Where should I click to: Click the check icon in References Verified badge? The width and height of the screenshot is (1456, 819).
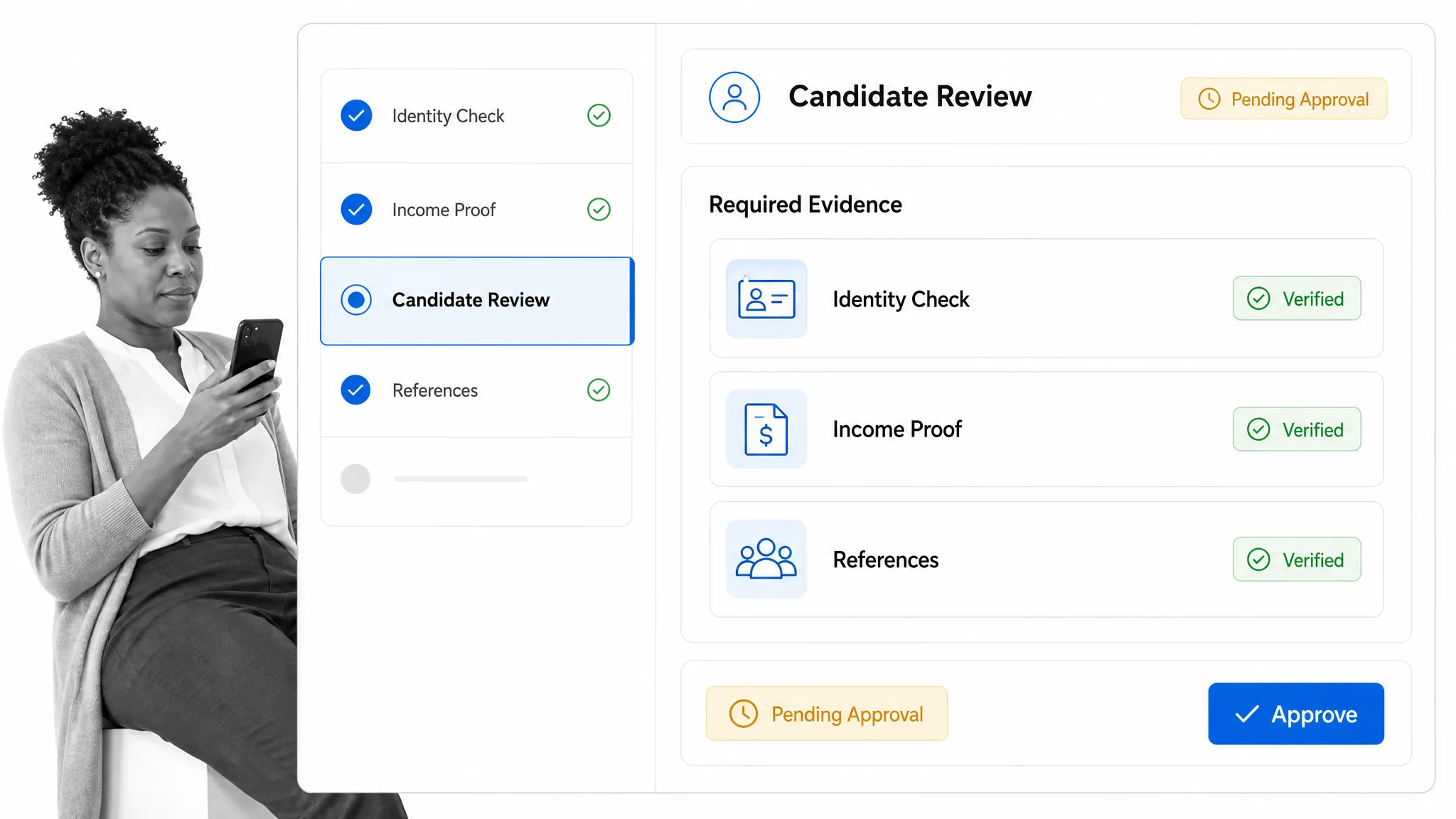[1258, 560]
